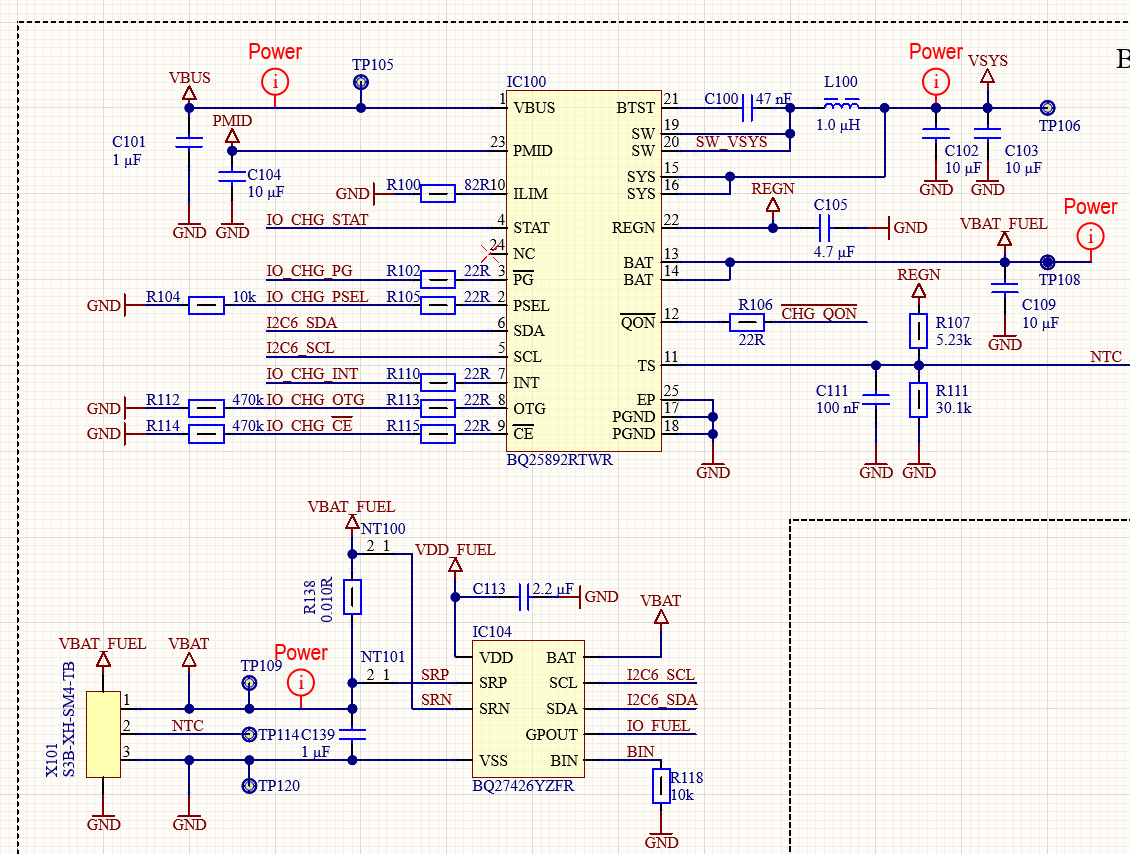Select test point TP105
Image resolution: width=1130 pixels, height=854 pixels.
[361, 83]
